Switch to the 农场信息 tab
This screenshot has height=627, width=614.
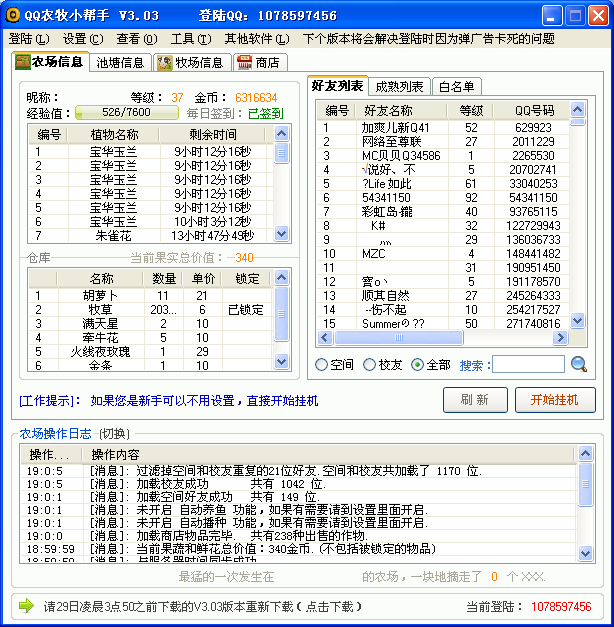tap(50, 62)
